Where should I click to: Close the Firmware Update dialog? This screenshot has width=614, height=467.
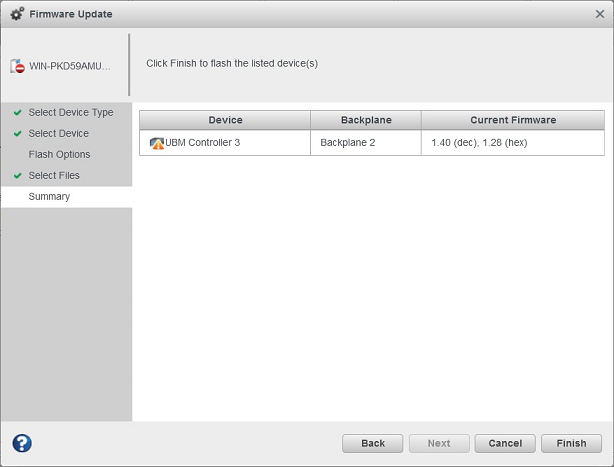pos(600,14)
